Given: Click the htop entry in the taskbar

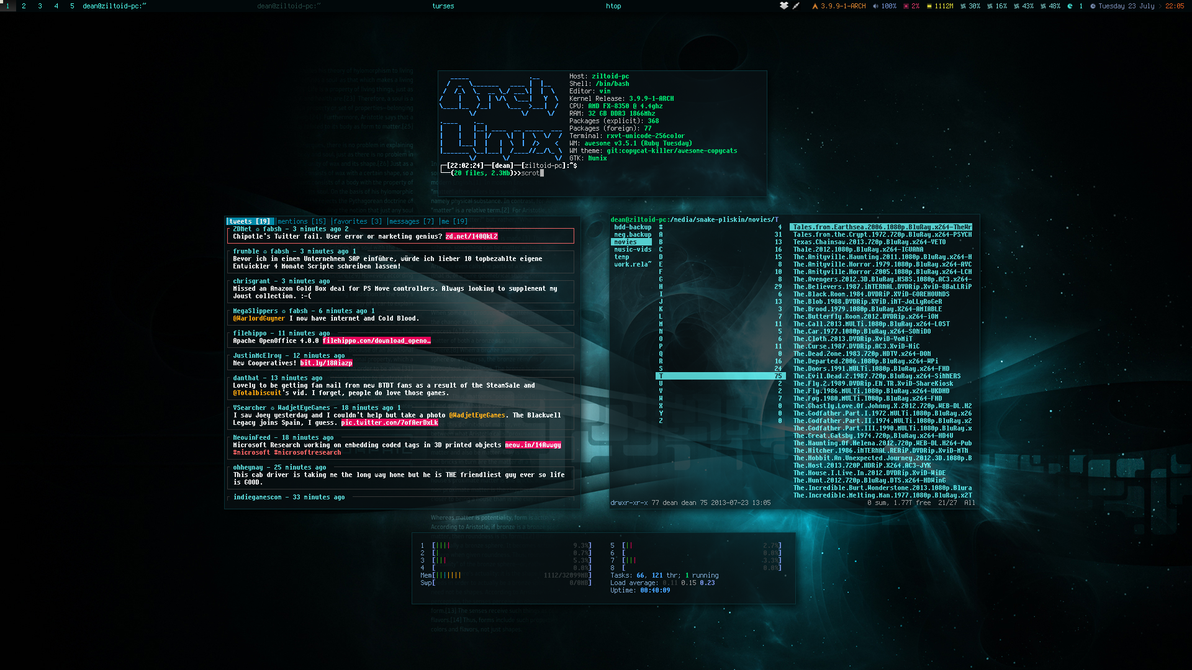Looking at the screenshot, I should (613, 6).
